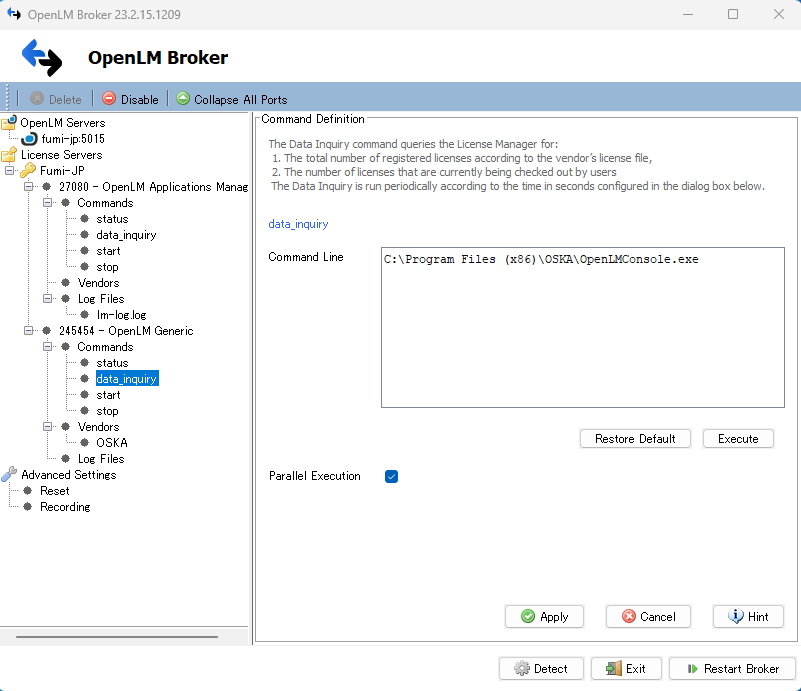Uncheck the Parallel Execution checkbox
801x691 pixels.
392,476
